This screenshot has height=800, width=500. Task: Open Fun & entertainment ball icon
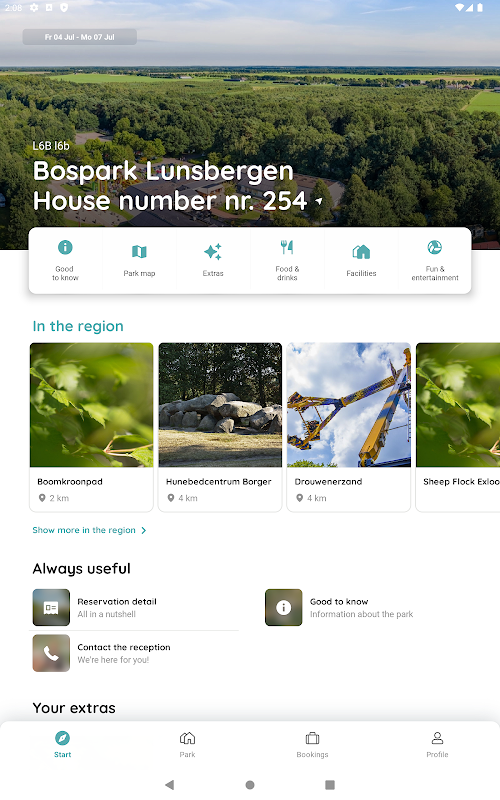[x=435, y=247]
